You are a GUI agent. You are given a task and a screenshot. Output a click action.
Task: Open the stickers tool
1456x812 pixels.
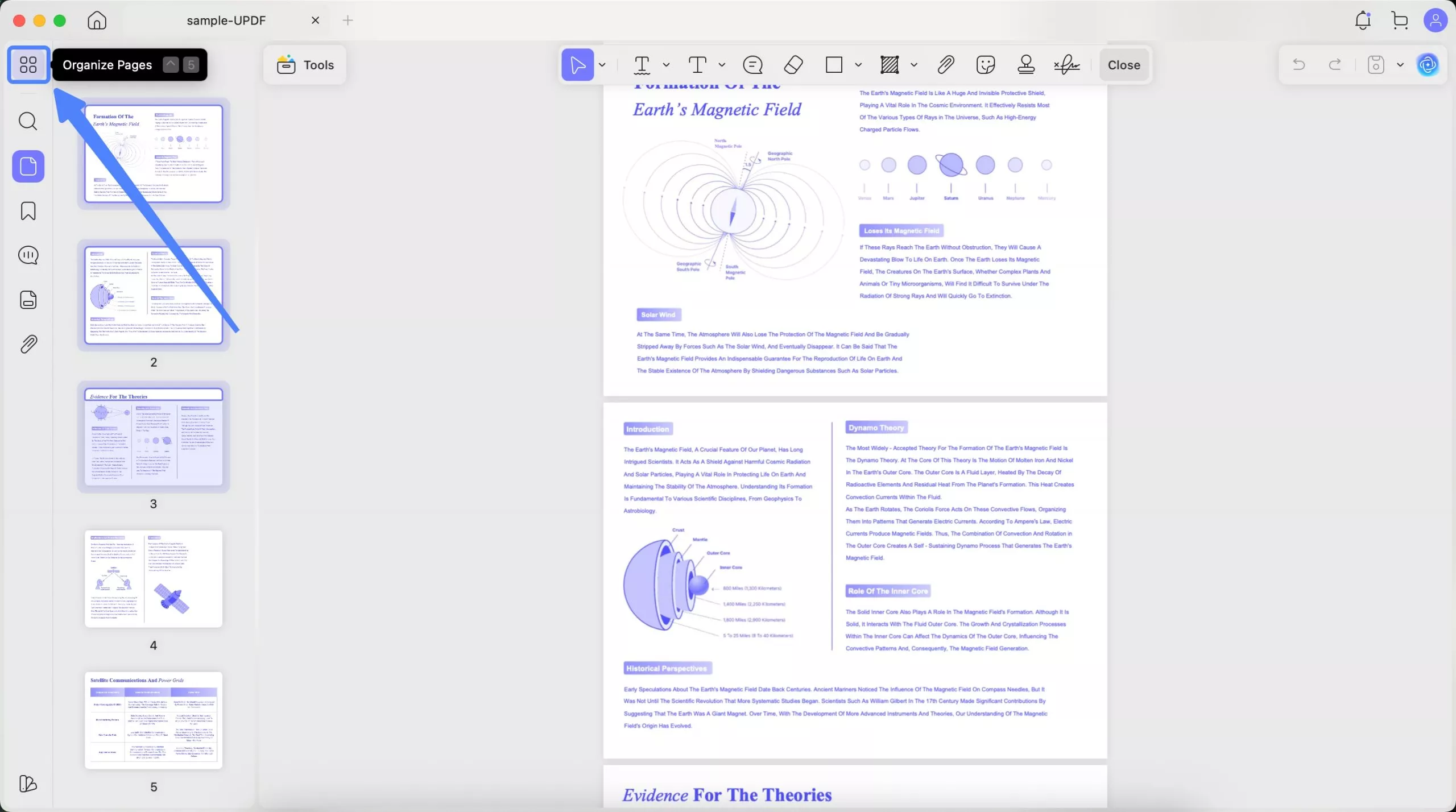pyautogui.click(x=986, y=65)
